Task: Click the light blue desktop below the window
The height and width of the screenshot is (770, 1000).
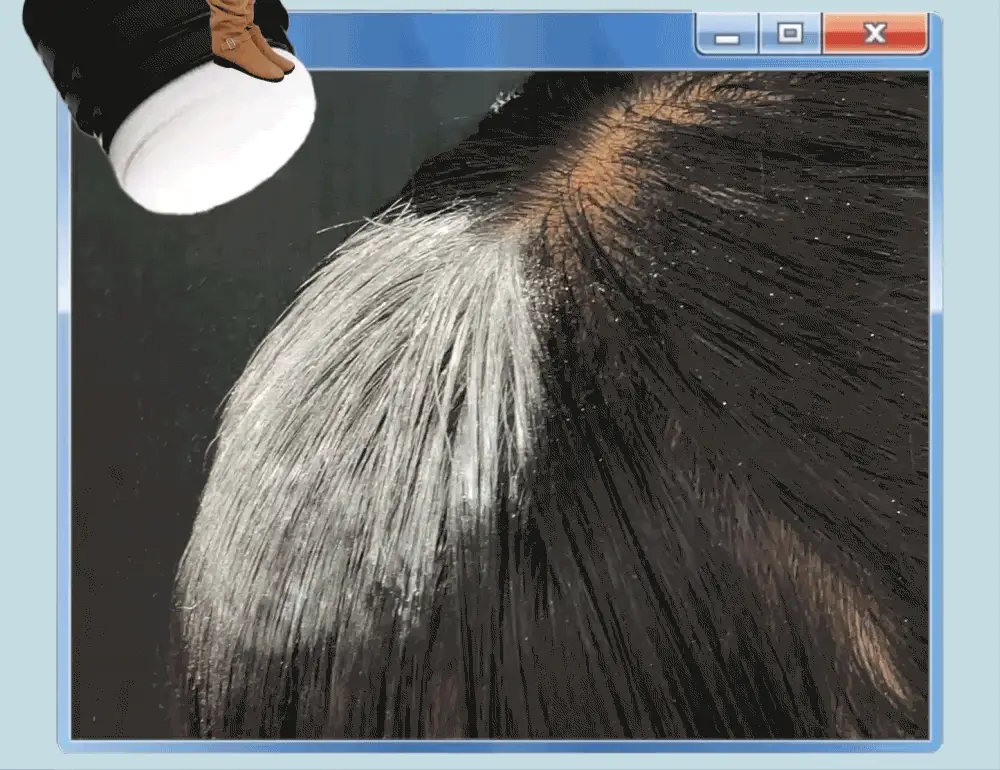Action: point(500,762)
